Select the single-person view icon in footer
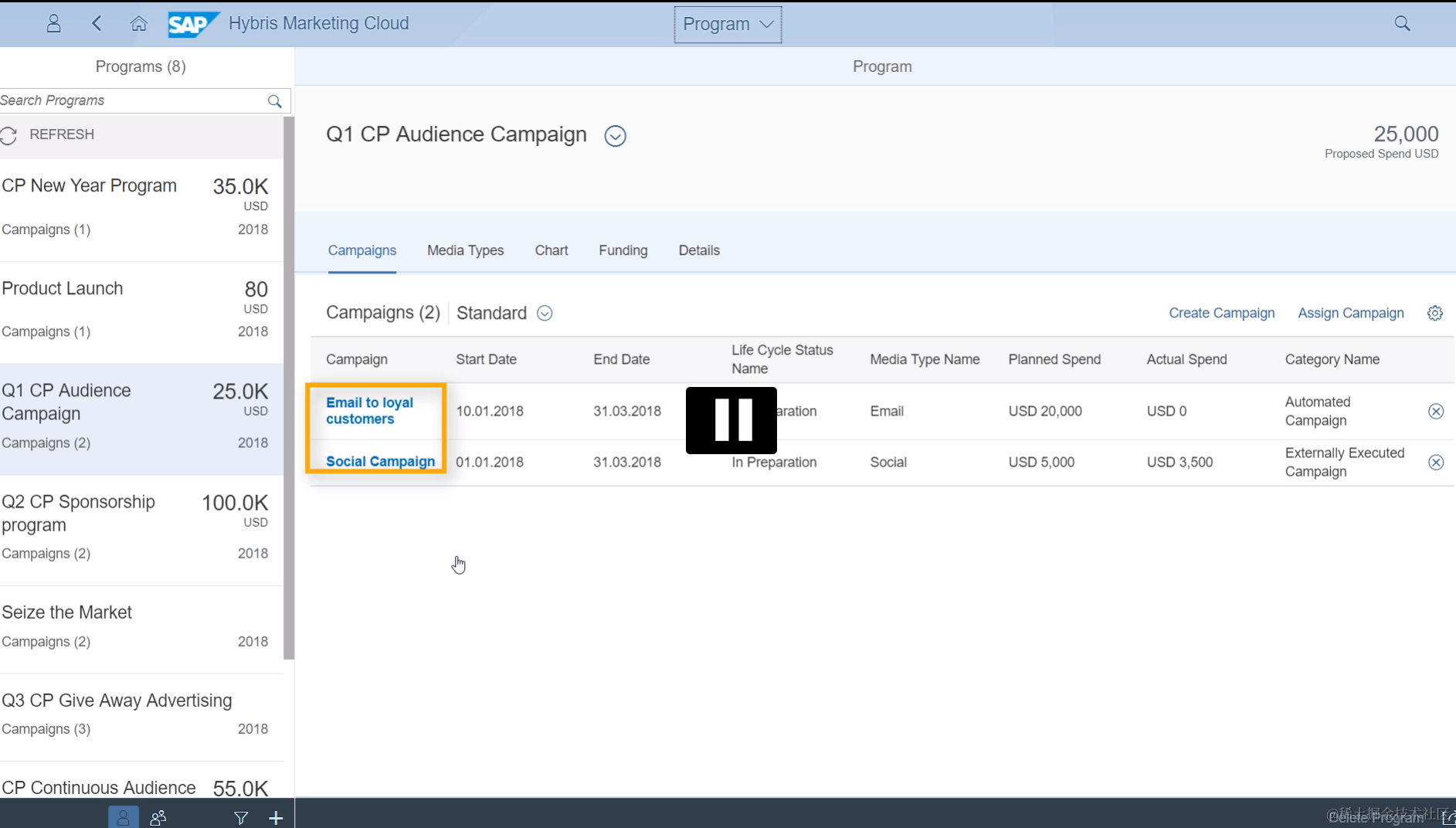This screenshot has width=1456, height=828. (124, 817)
